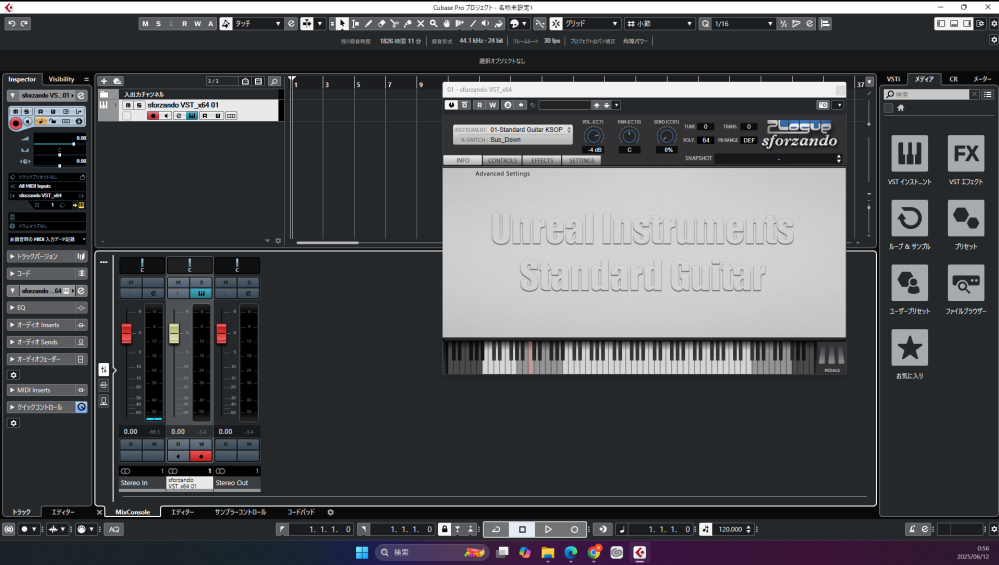
Task: Enable record on sforzando track row
Action: (x=153, y=115)
